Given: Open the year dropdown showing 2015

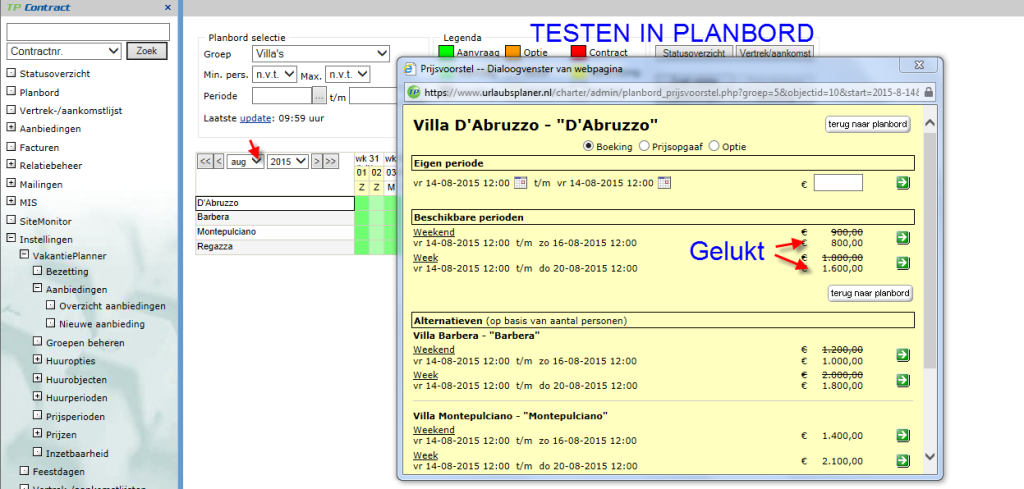Looking at the screenshot, I should 286,160.
